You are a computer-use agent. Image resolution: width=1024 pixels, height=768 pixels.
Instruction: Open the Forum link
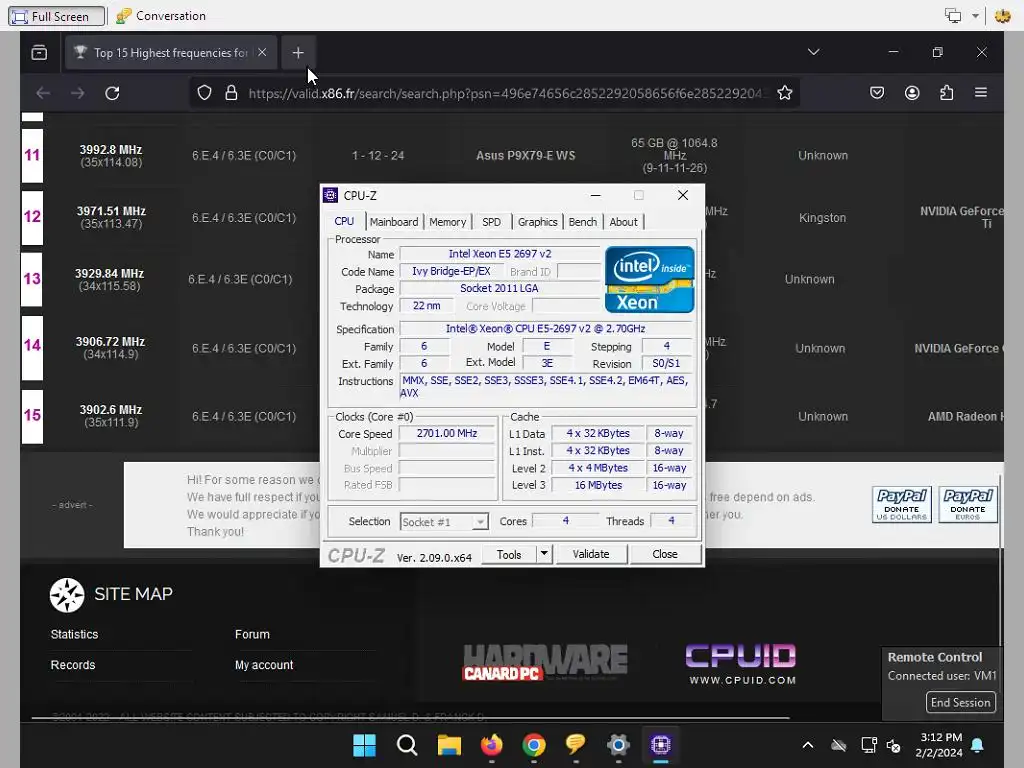point(252,634)
